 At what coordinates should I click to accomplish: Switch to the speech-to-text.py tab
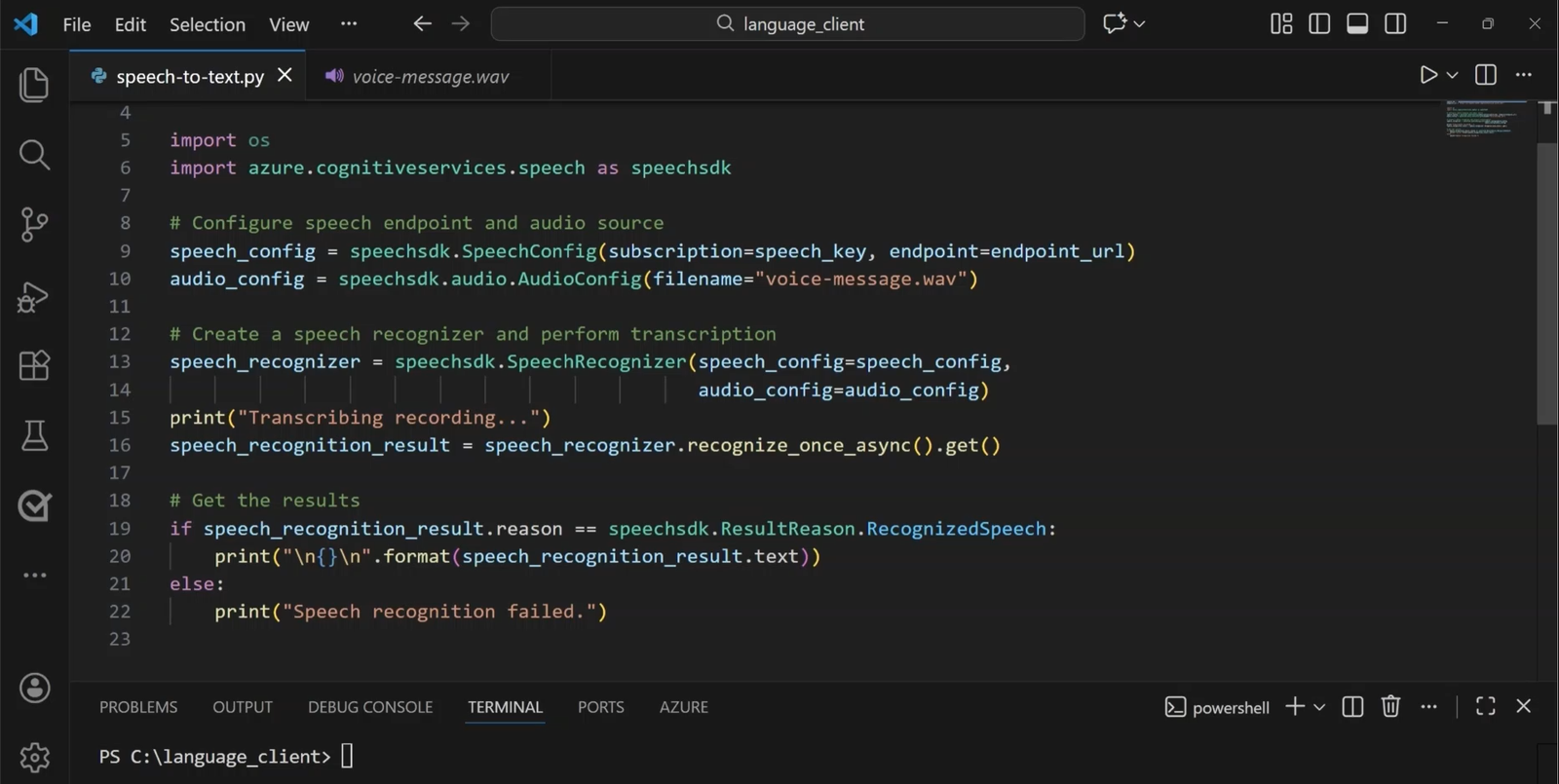point(189,76)
